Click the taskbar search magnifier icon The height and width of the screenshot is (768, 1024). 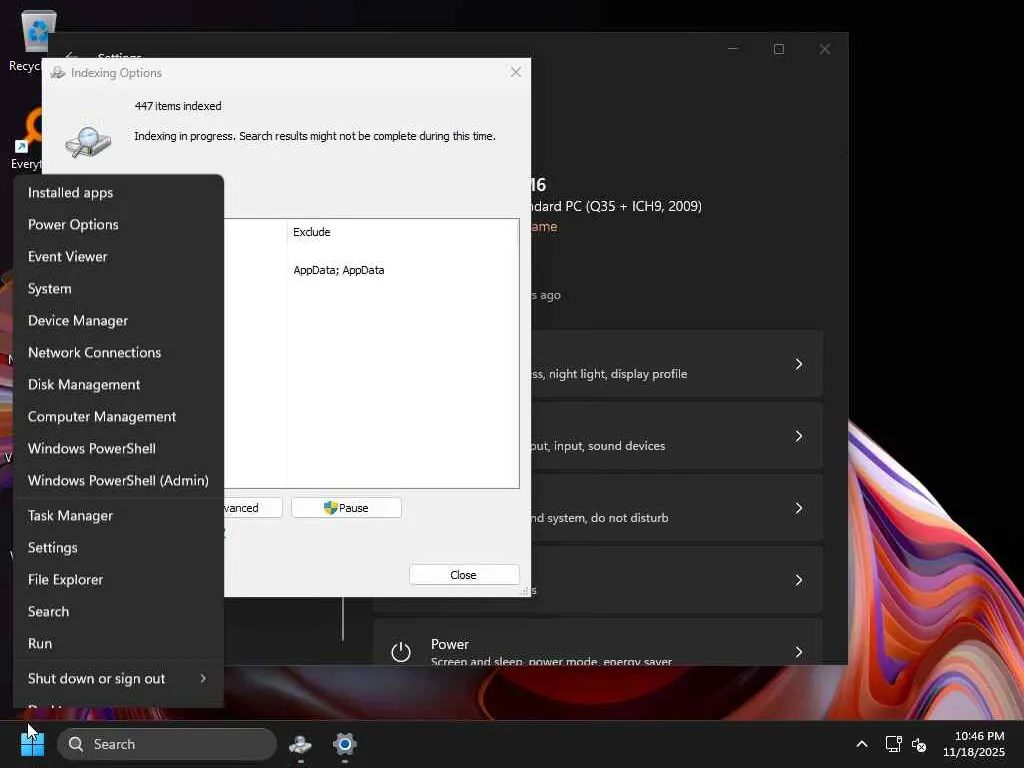[x=76, y=744]
